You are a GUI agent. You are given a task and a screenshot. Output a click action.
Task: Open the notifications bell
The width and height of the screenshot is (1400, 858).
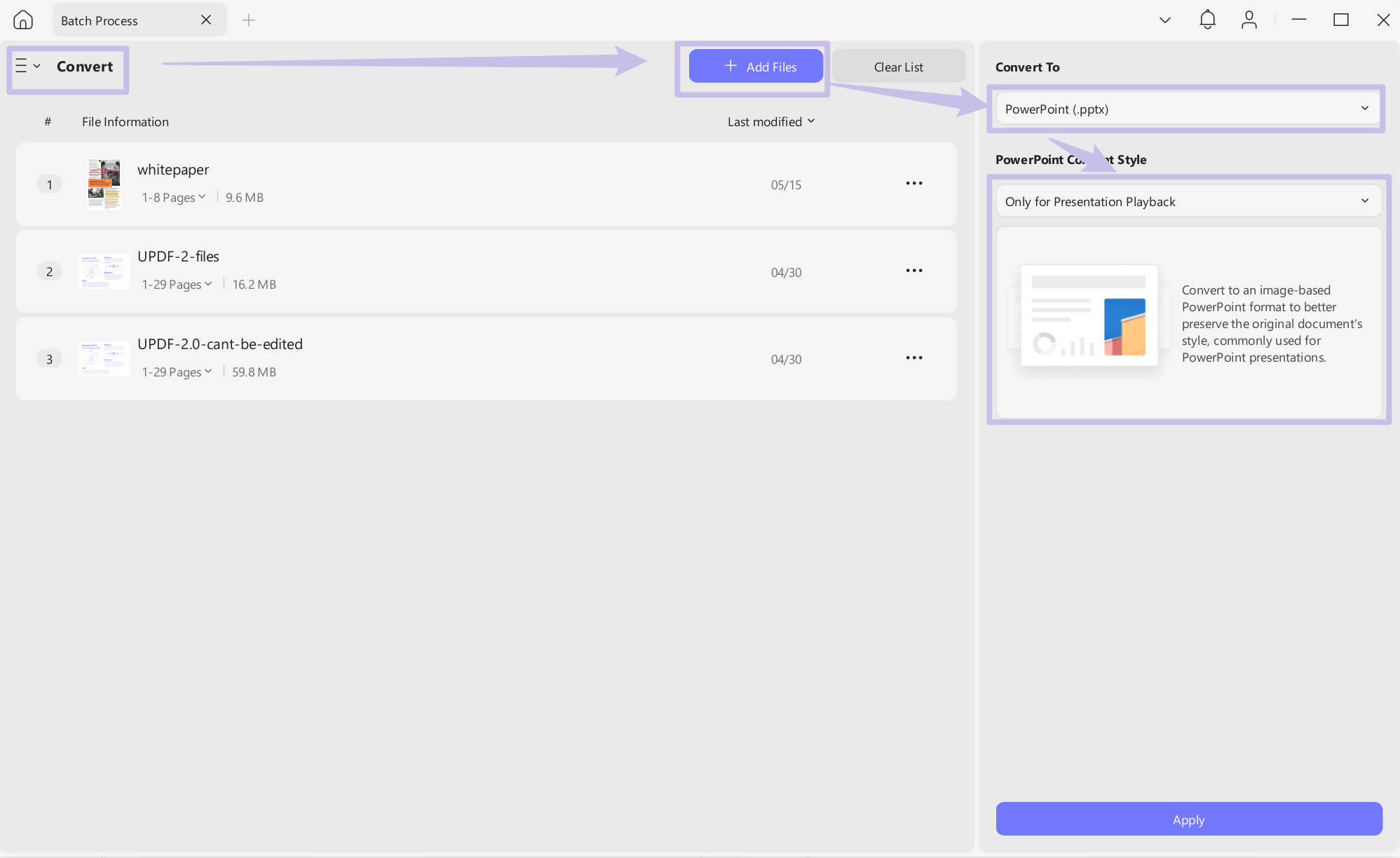coord(1207,20)
